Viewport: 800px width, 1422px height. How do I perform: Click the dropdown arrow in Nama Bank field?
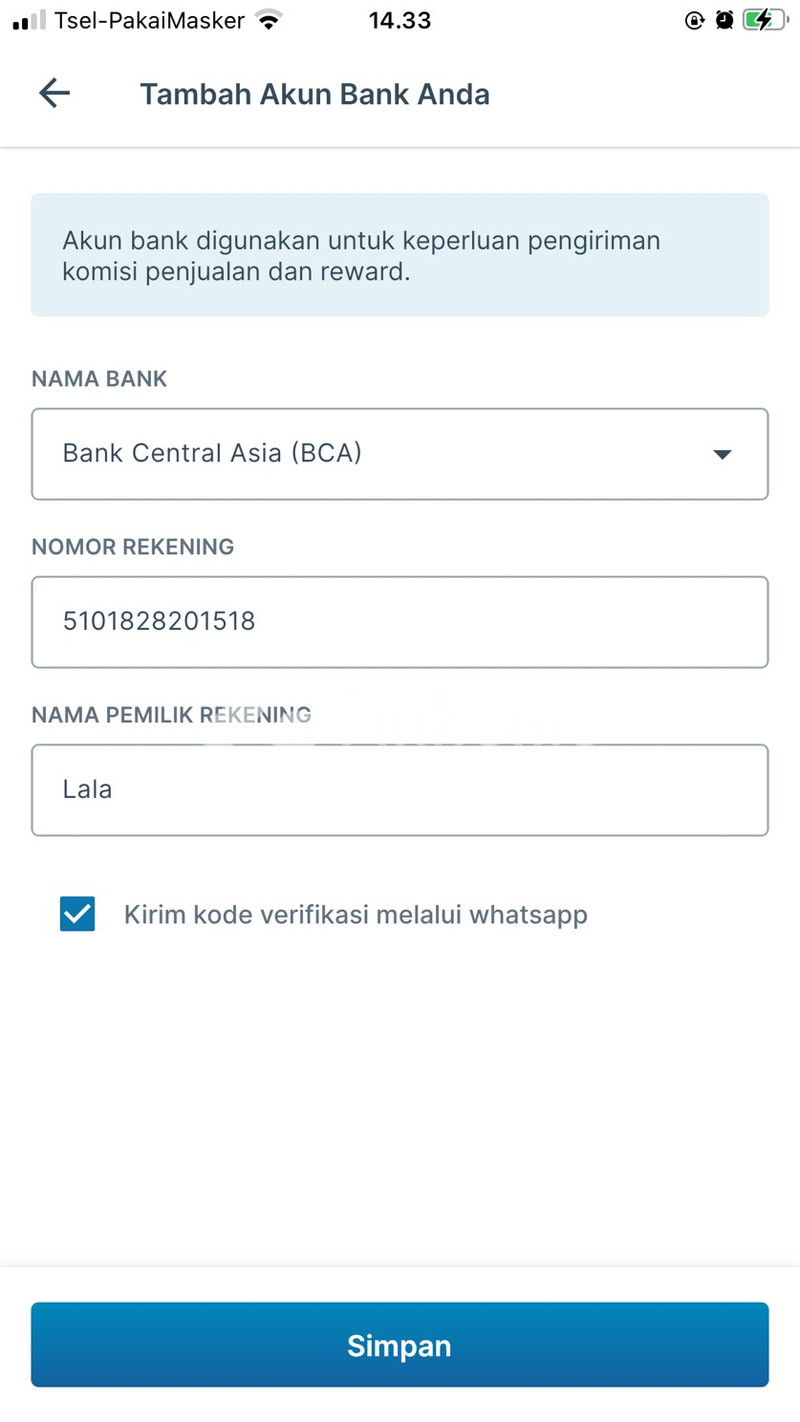(722, 454)
